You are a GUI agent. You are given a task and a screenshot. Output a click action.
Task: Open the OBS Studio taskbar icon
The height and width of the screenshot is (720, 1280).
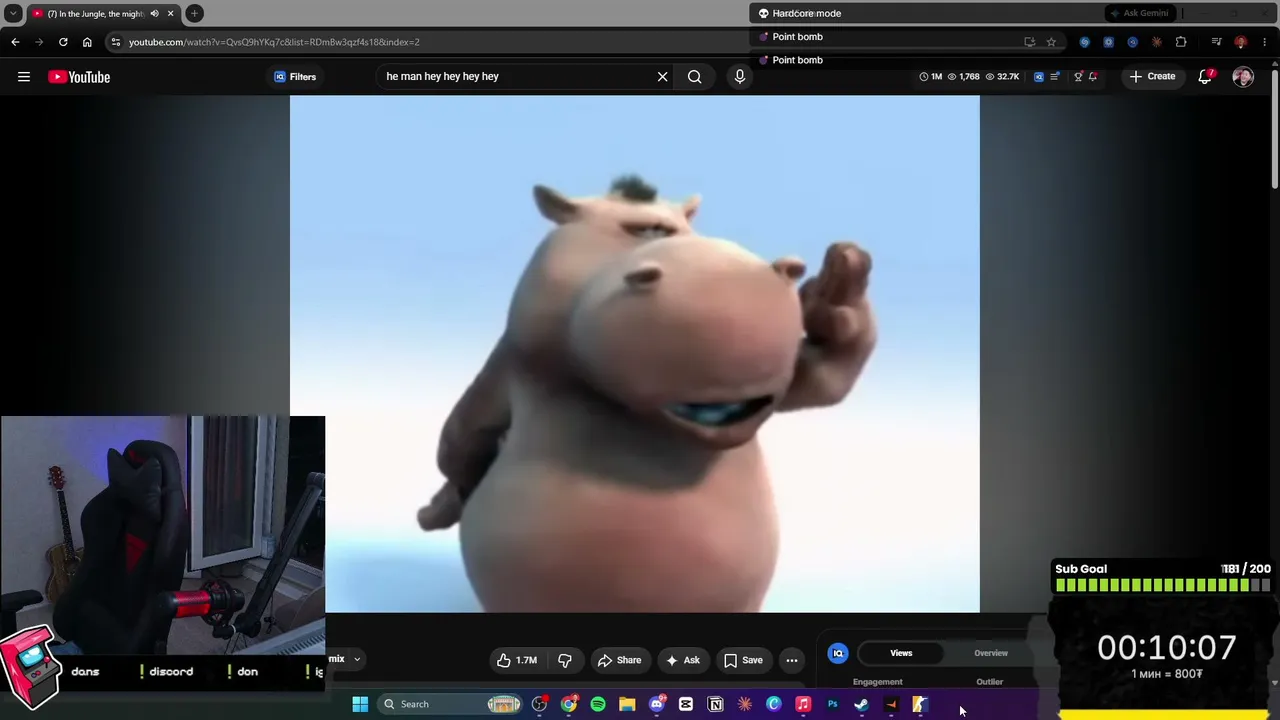540,704
